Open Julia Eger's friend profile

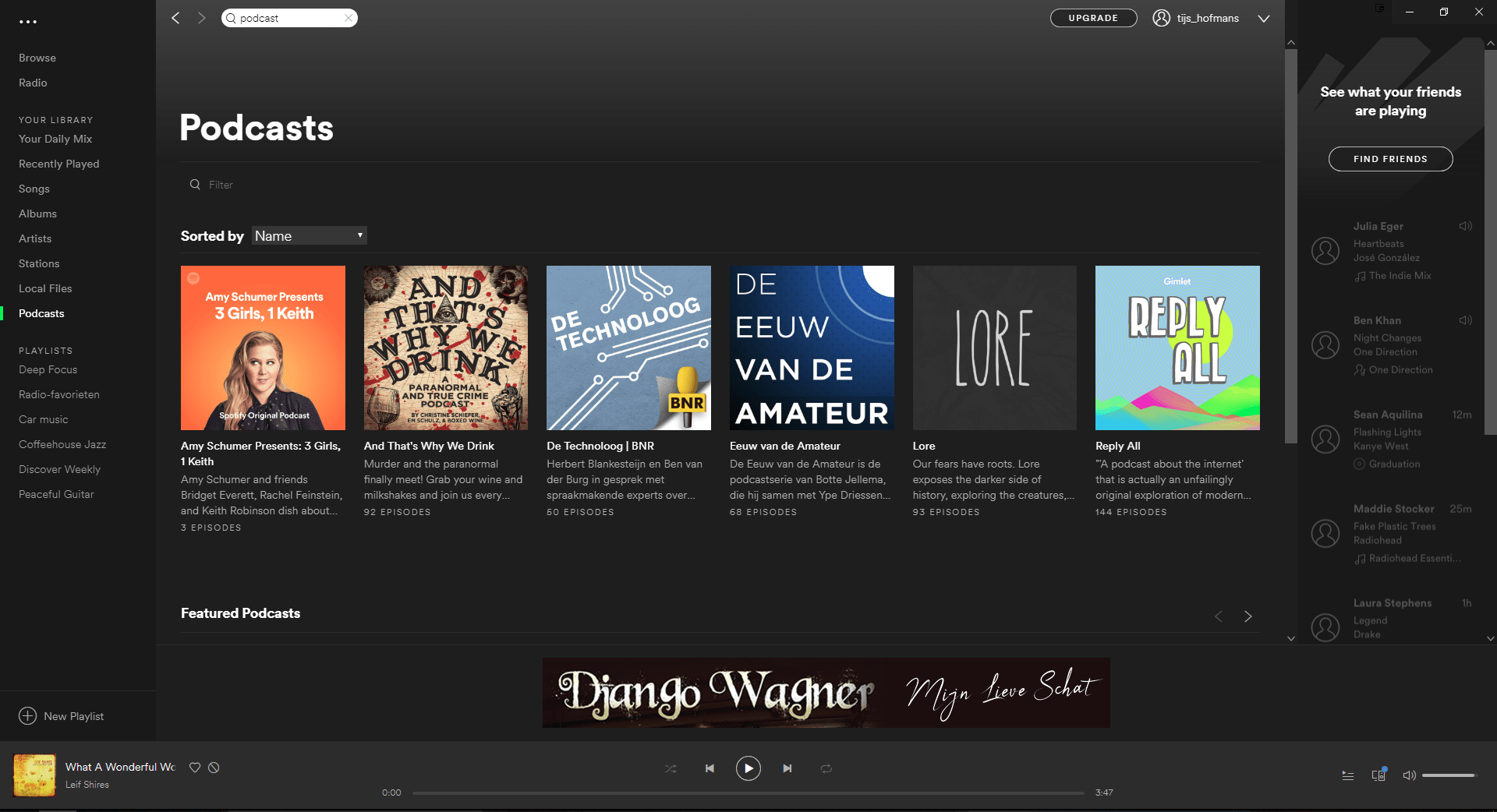(1378, 226)
